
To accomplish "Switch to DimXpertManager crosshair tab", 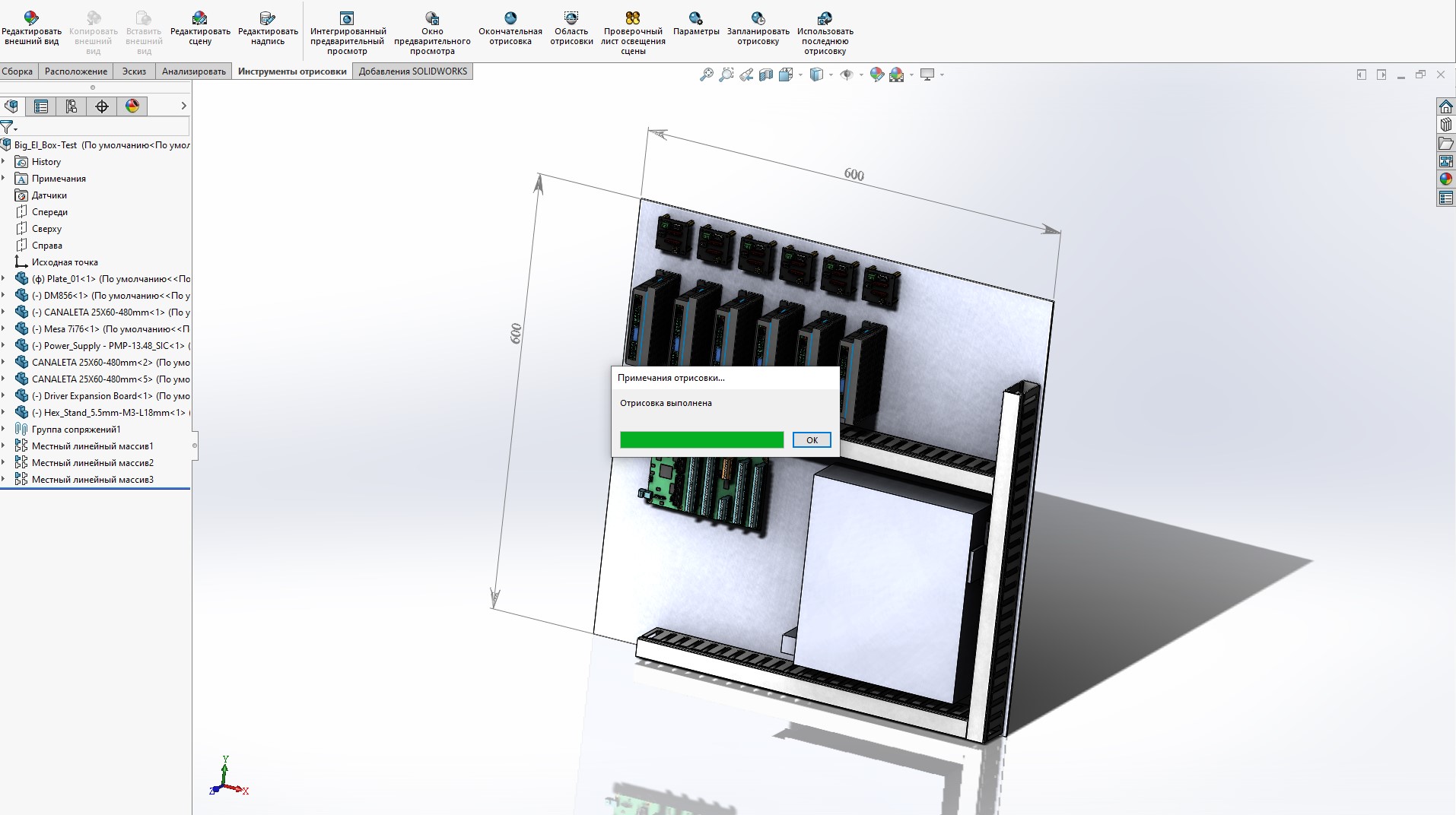I will coord(102,106).
